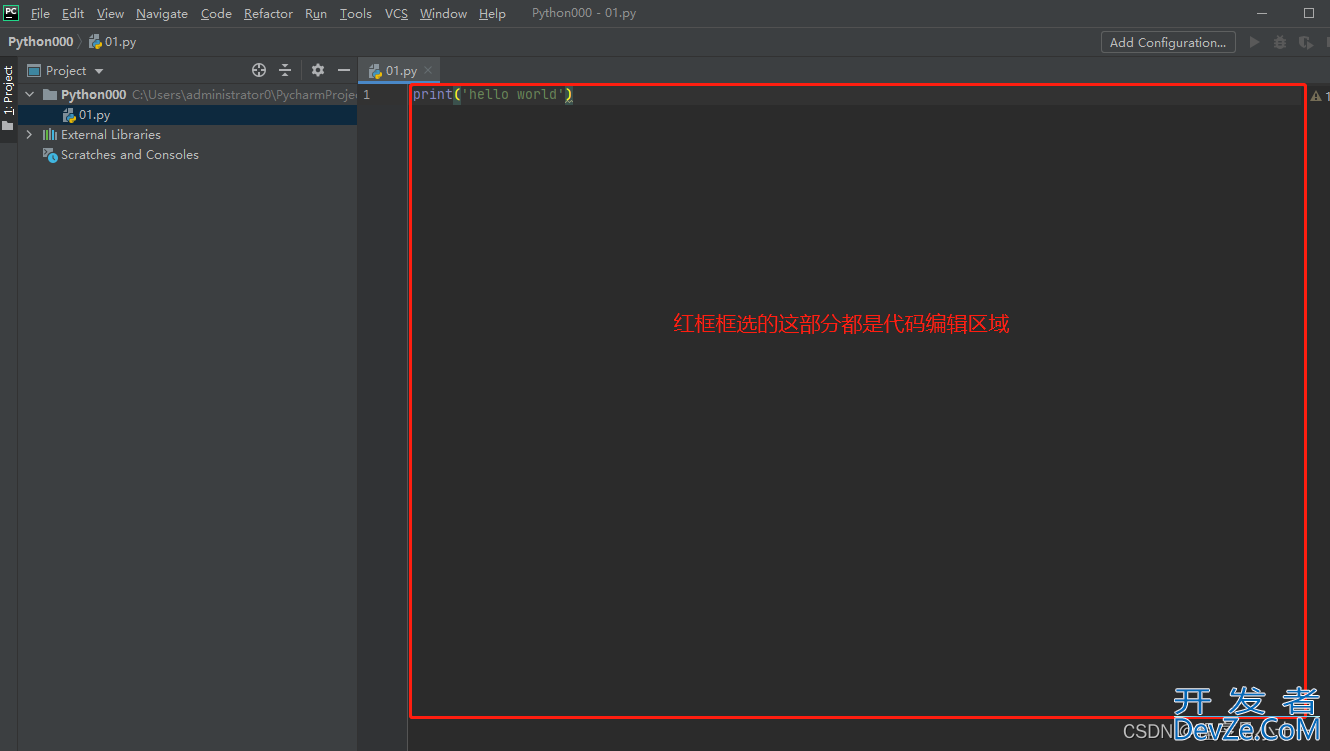Click the warning inspection indicator in editor
The image size is (1330, 751).
click(1316, 96)
